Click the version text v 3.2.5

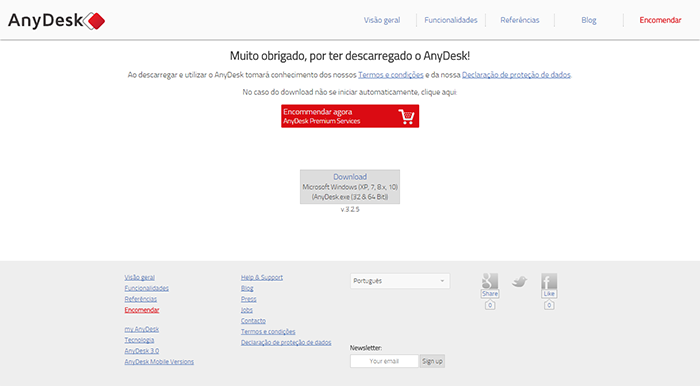click(x=350, y=209)
